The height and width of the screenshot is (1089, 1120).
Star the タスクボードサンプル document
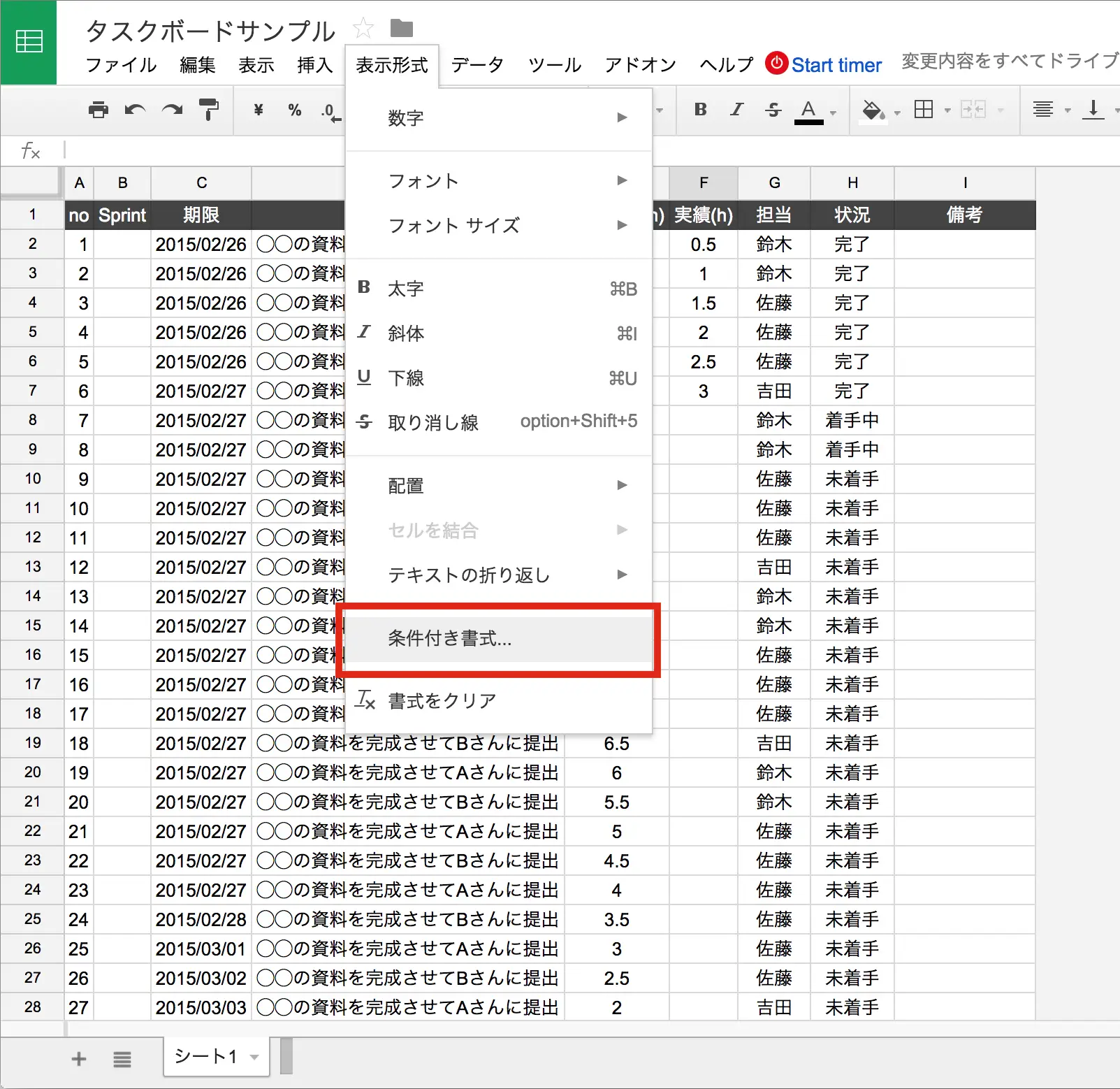coord(363,29)
